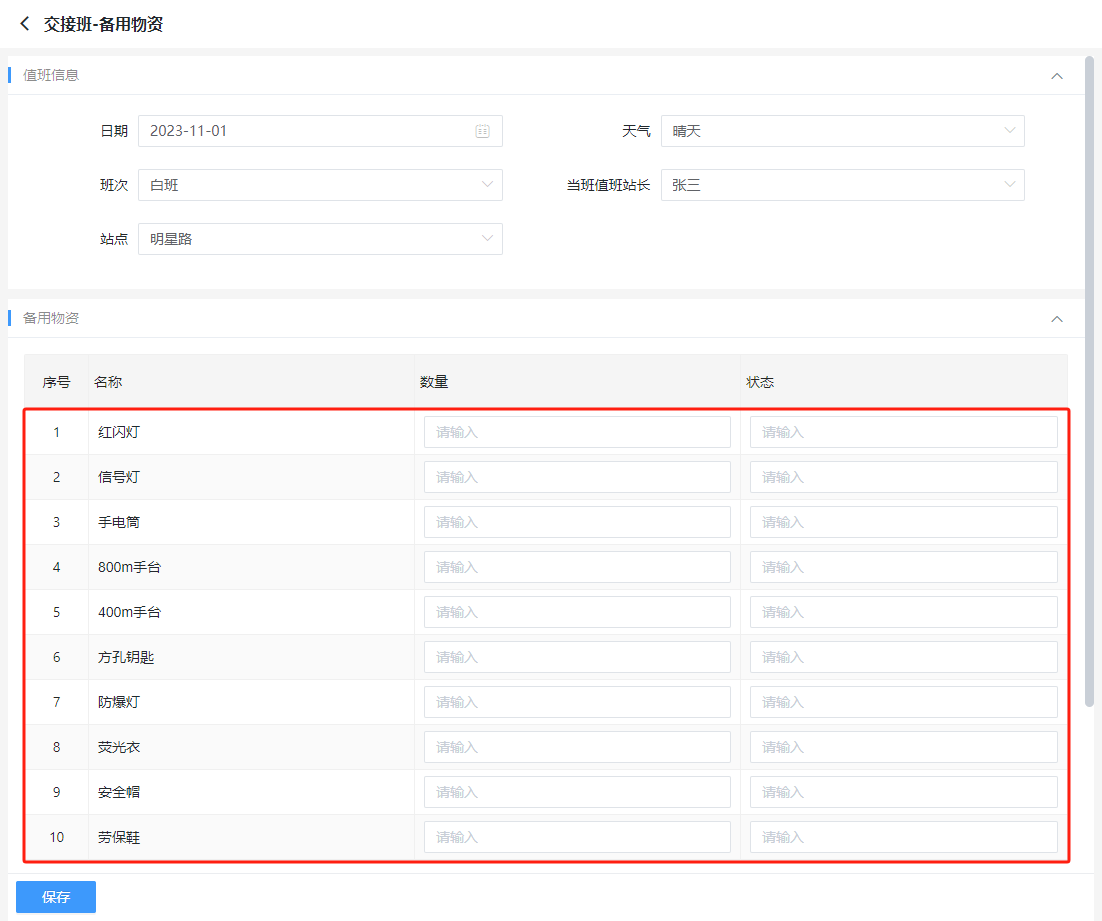The image size is (1102, 921).
Task: Click the back arrow beside 交接班-备用物资
Action: (x=25, y=24)
